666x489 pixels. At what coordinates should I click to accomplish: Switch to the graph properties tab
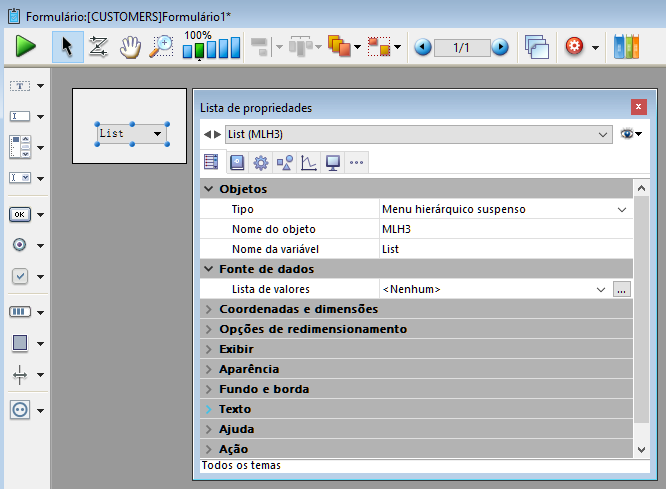point(309,162)
